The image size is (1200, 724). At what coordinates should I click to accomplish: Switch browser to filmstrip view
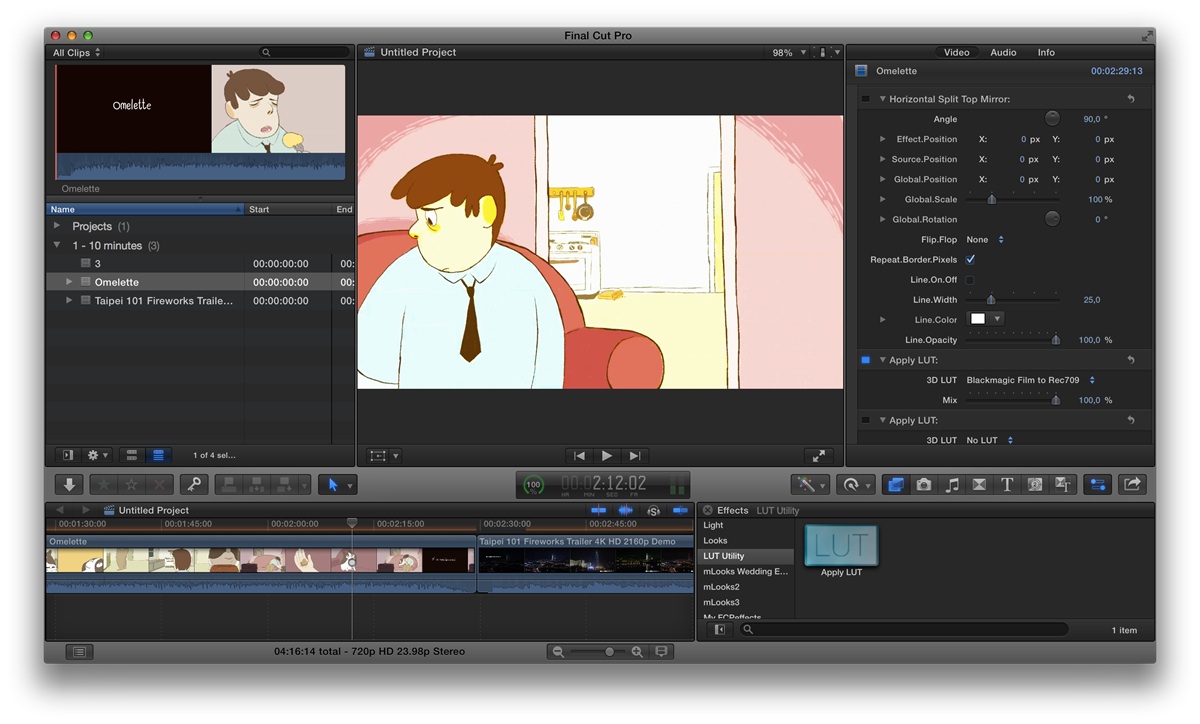coord(131,455)
